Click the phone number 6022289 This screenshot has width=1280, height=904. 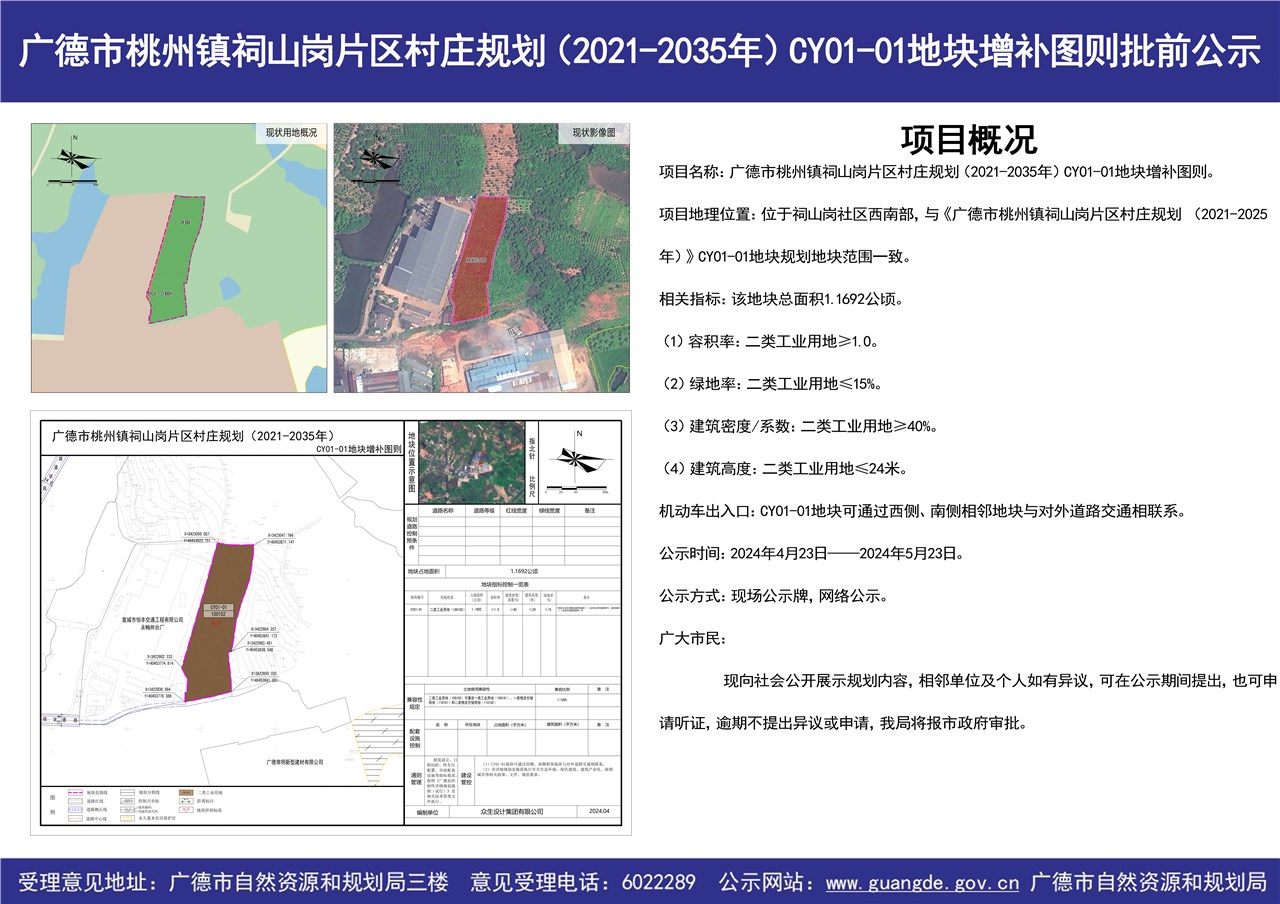coord(658,882)
